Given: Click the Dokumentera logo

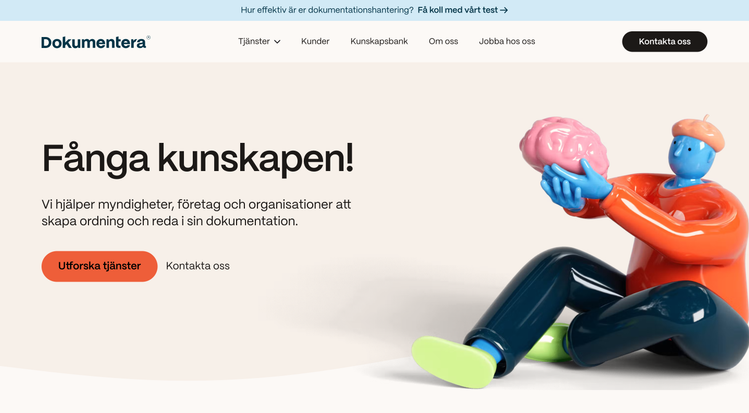Looking at the screenshot, I should (x=95, y=42).
